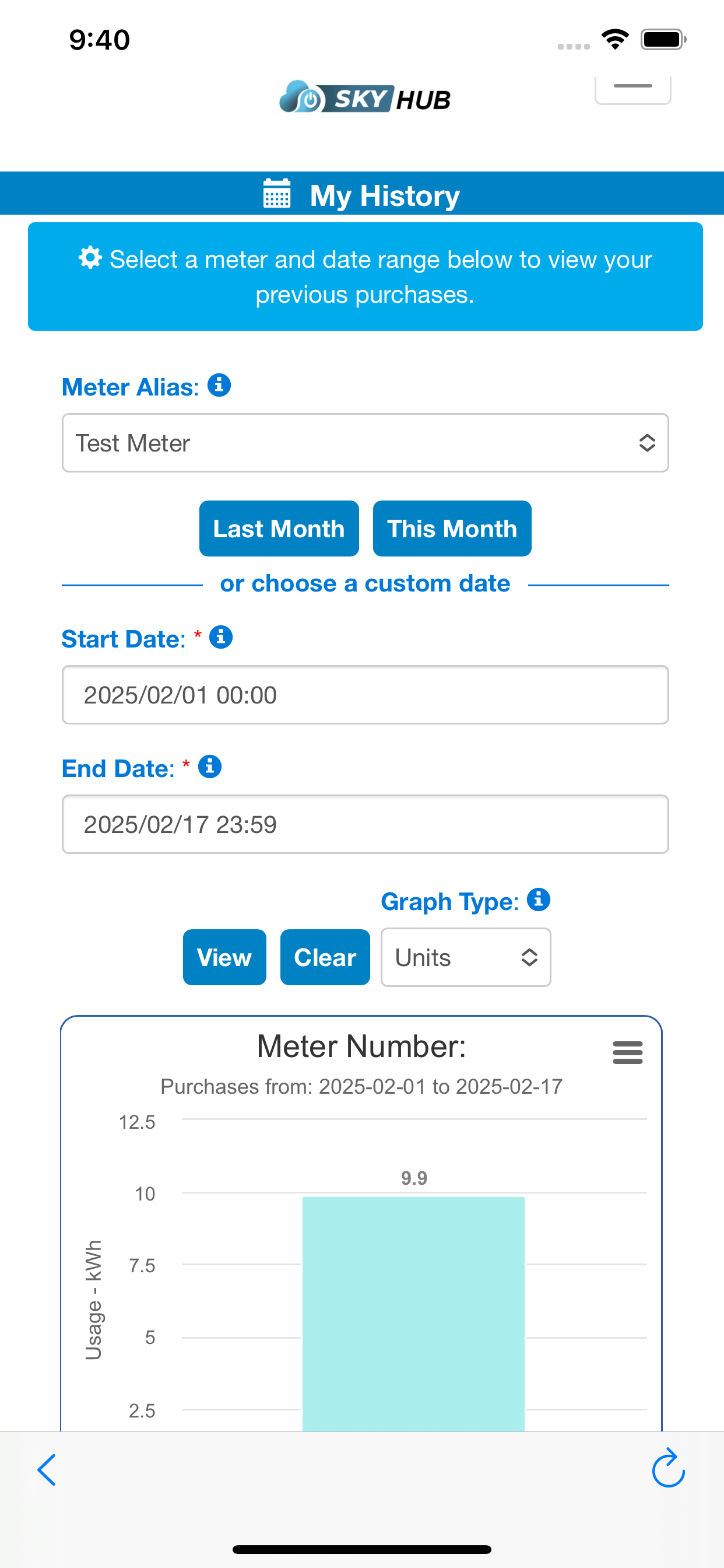Tap the reload page icon
This screenshot has width=724, height=1568.
tap(668, 1468)
